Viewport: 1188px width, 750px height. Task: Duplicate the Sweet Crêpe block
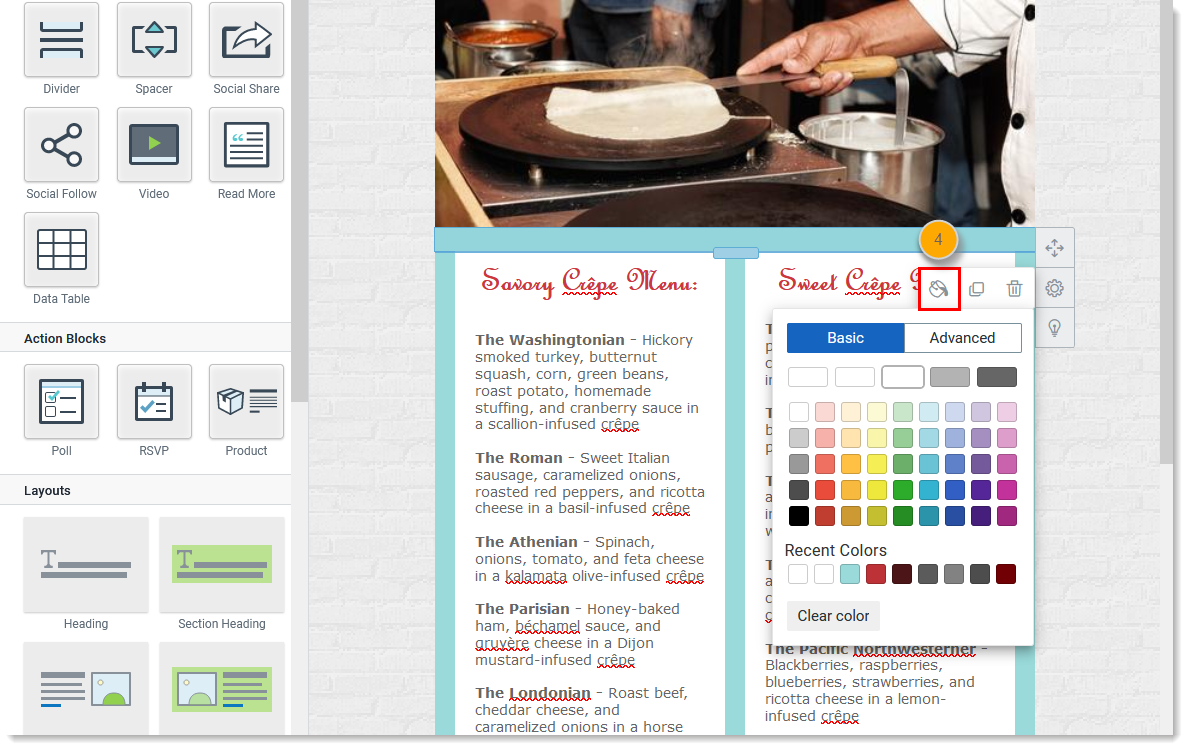(x=976, y=288)
